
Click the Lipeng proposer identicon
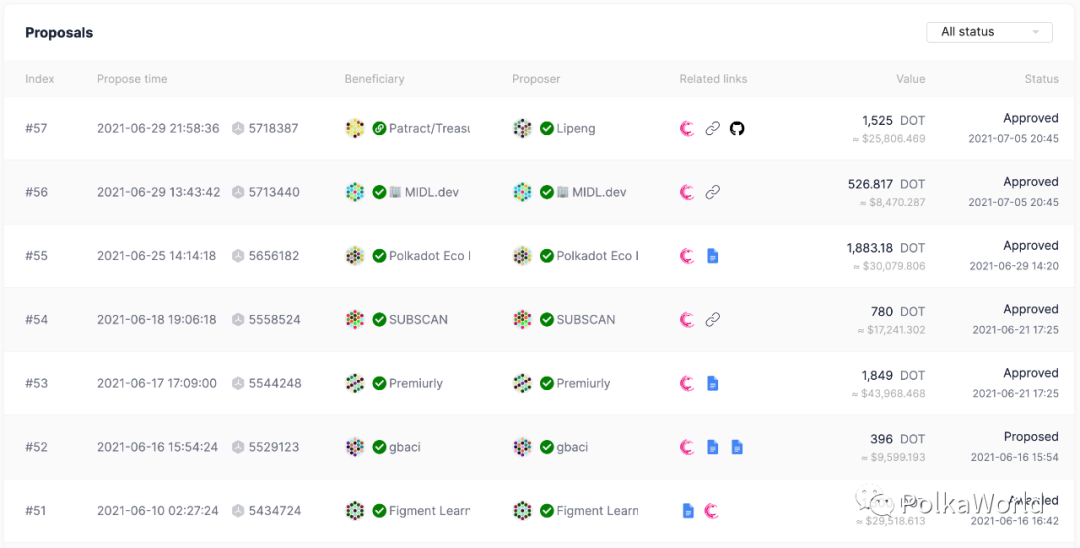(x=523, y=128)
